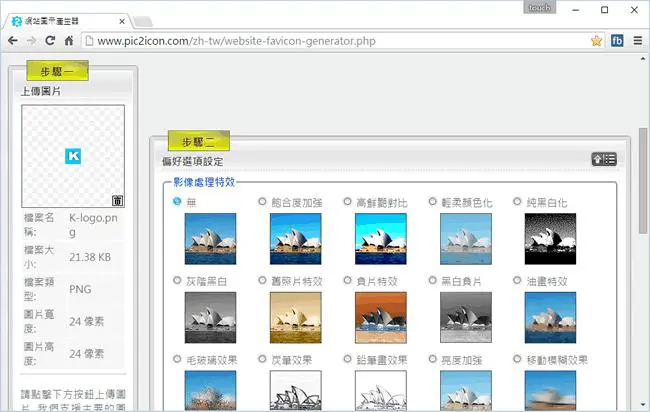Image resolution: width=650 pixels, height=412 pixels.
Task: Bookmark page with the star icon
Action: click(596, 41)
